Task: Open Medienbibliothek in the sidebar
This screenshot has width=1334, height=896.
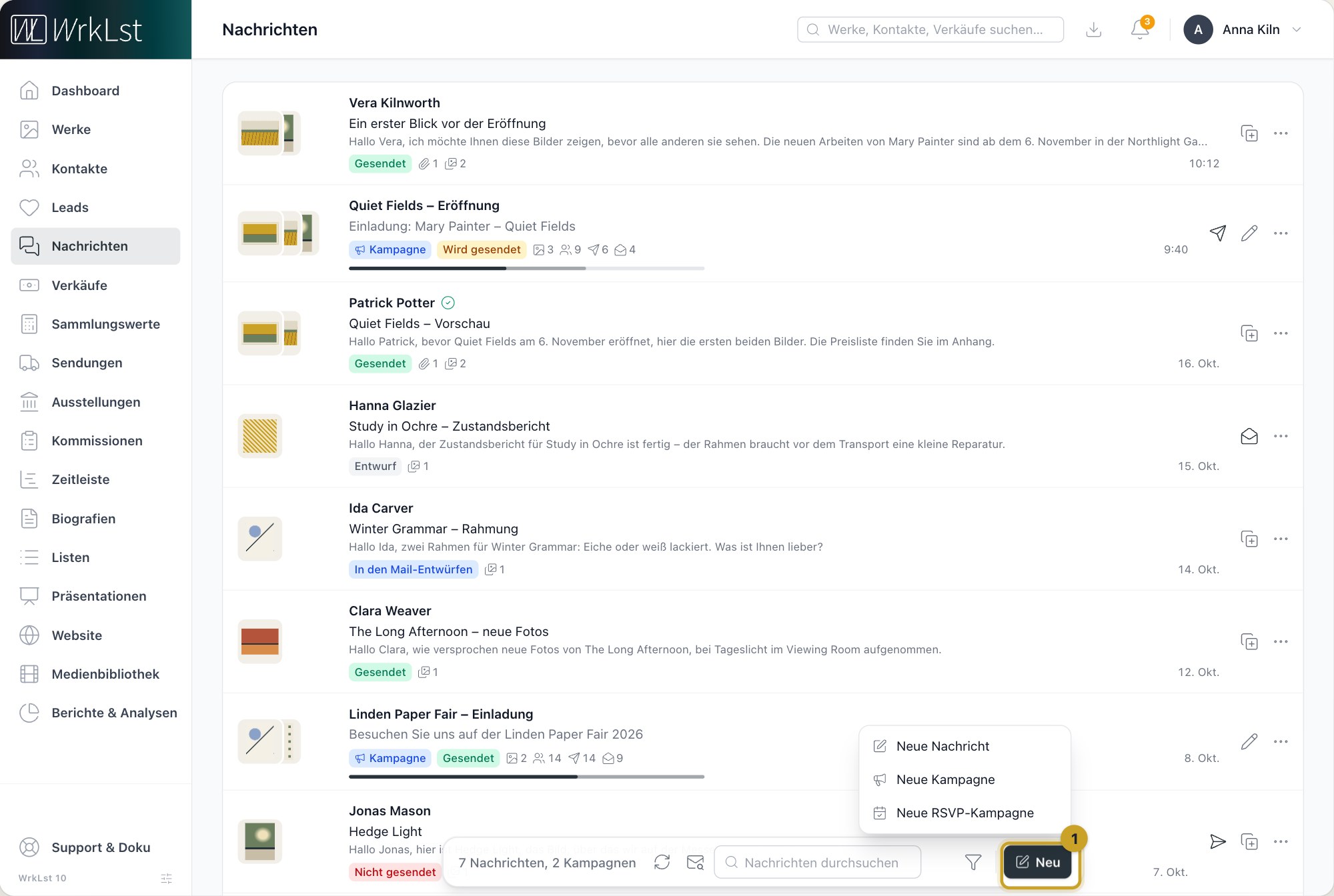Action: tap(95, 674)
